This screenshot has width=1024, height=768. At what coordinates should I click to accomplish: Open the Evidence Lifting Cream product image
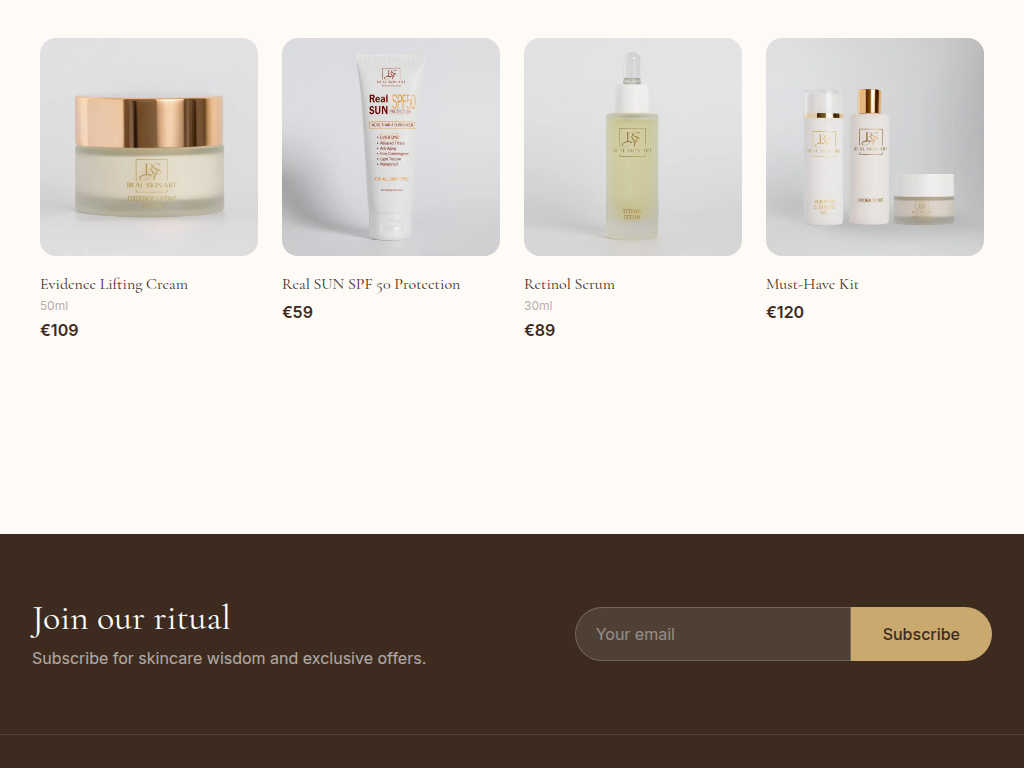149,147
